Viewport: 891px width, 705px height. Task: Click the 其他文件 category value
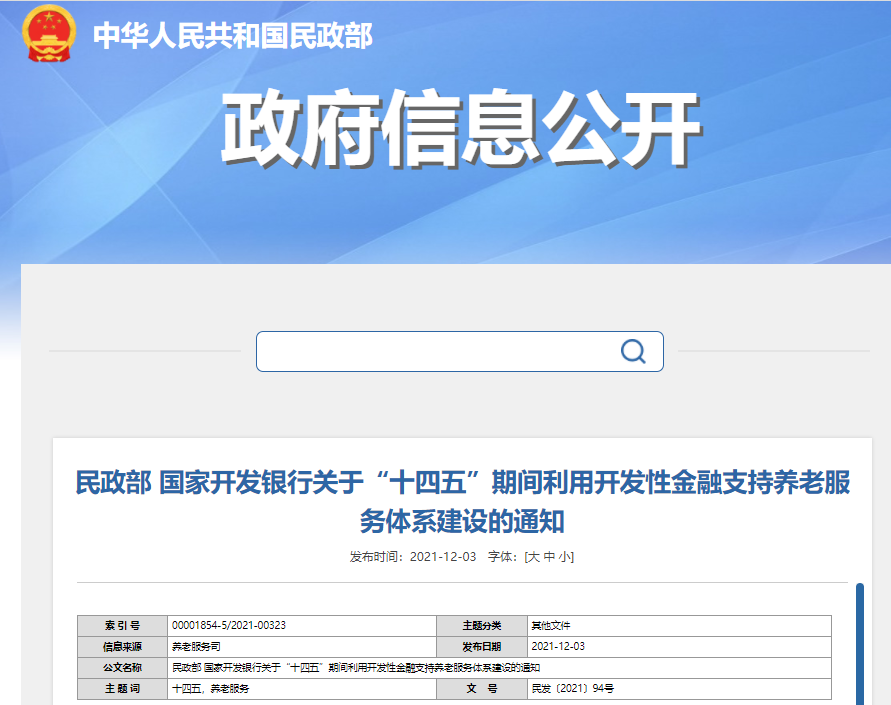tap(551, 625)
